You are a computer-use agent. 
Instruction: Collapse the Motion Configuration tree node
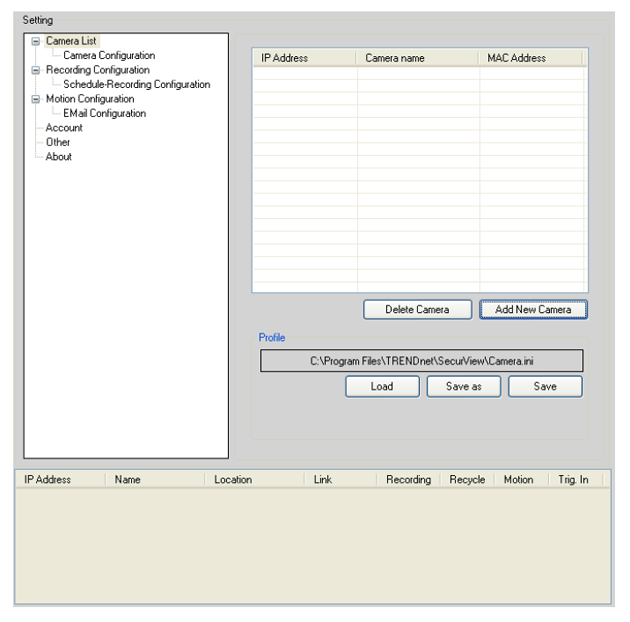36,100
